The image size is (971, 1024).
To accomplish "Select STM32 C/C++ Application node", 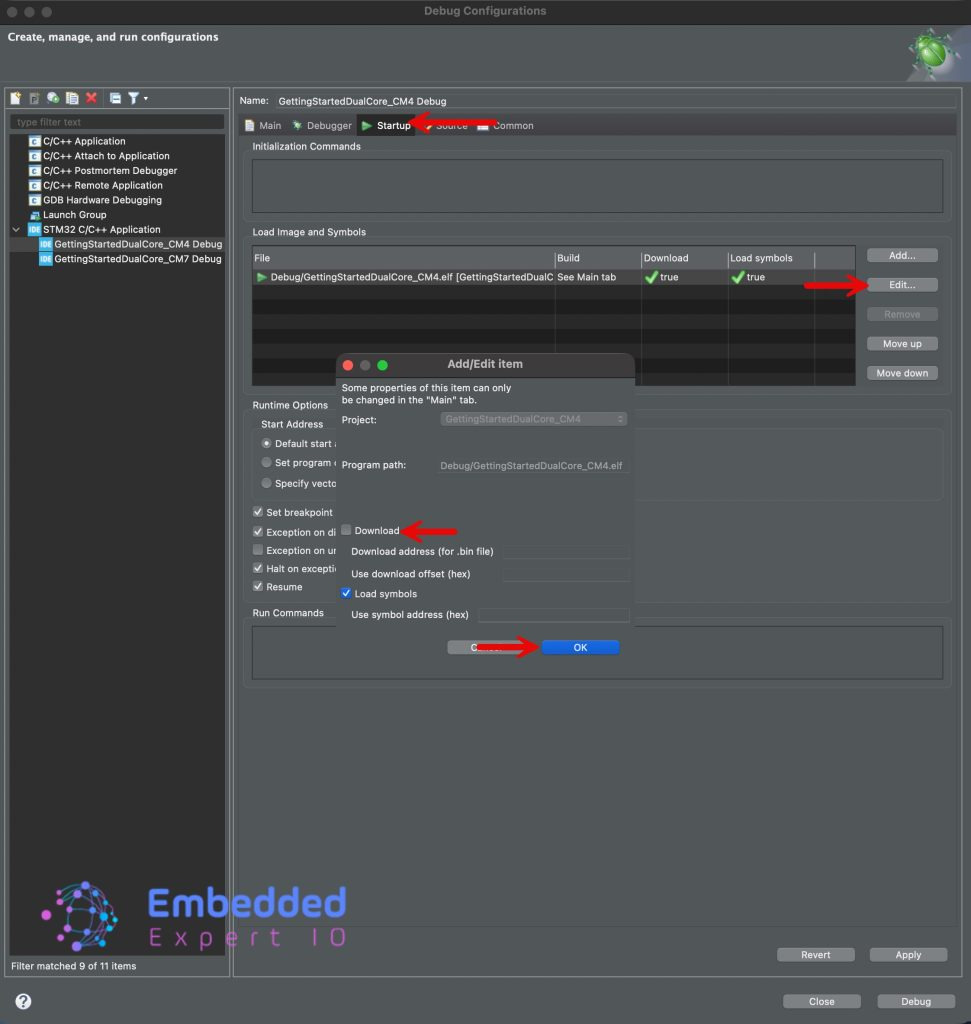I will click(x=101, y=229).
